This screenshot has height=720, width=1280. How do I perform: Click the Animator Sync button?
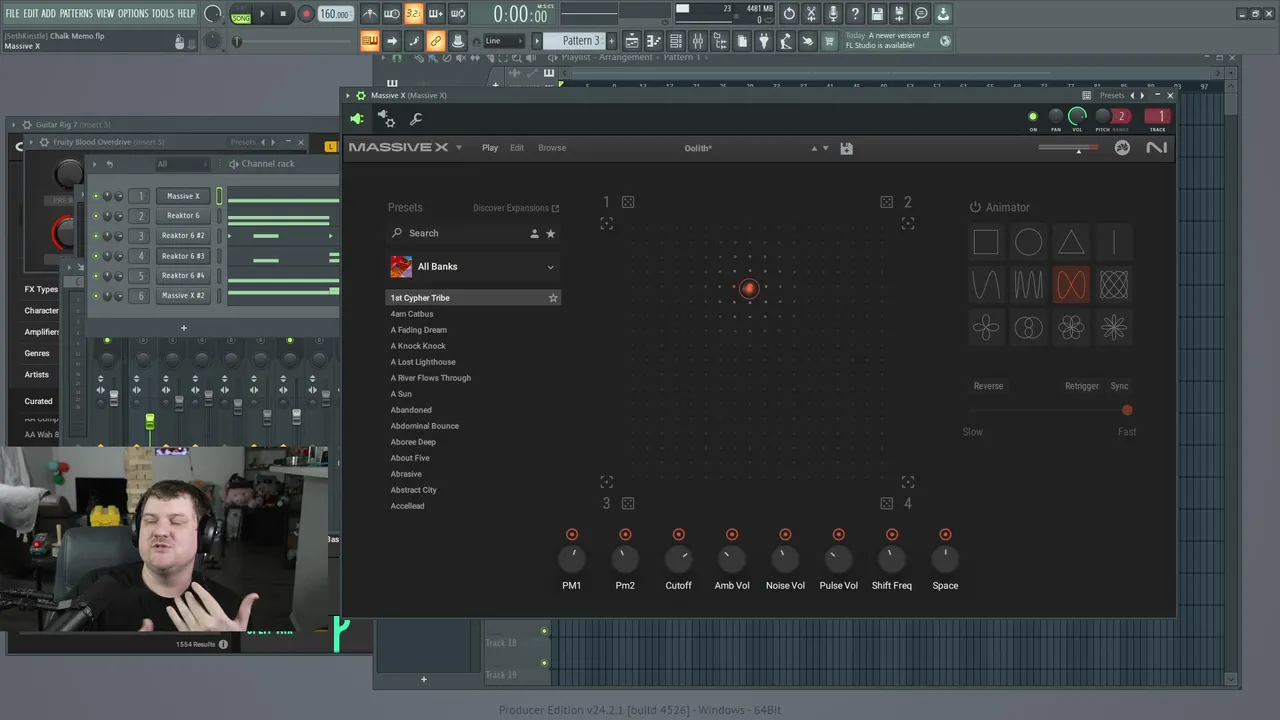coord(1120,386)
